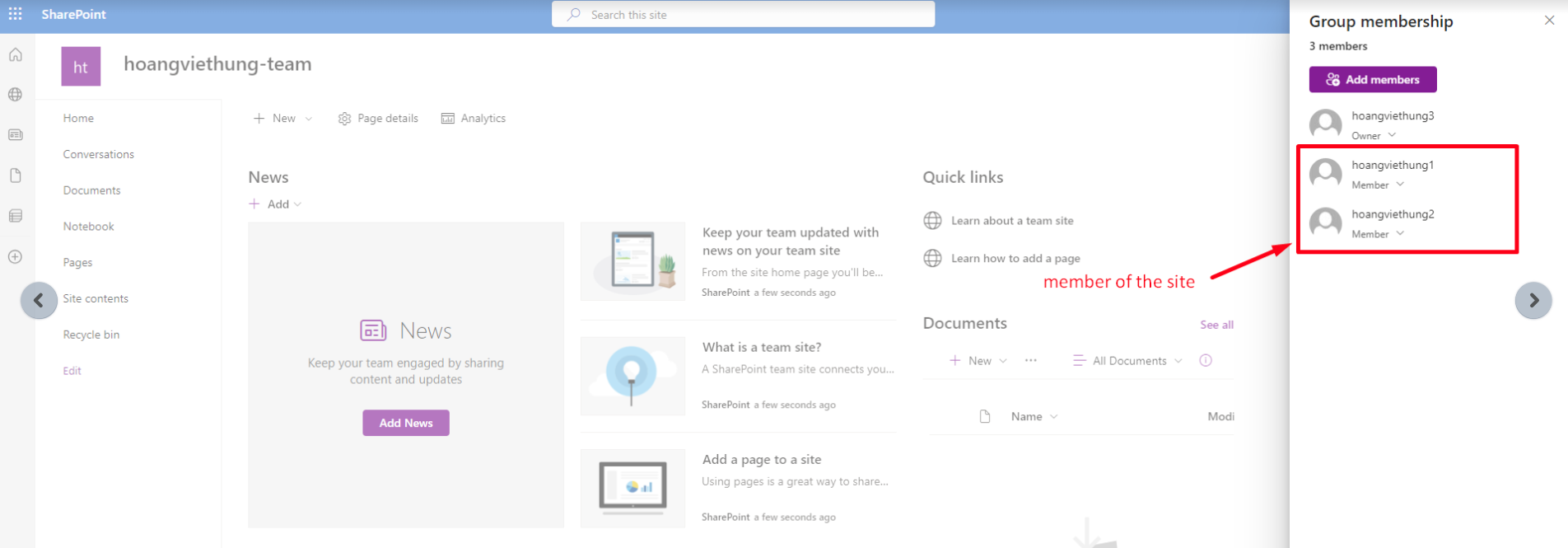Click the Search this site field

(x=743, y=14)
